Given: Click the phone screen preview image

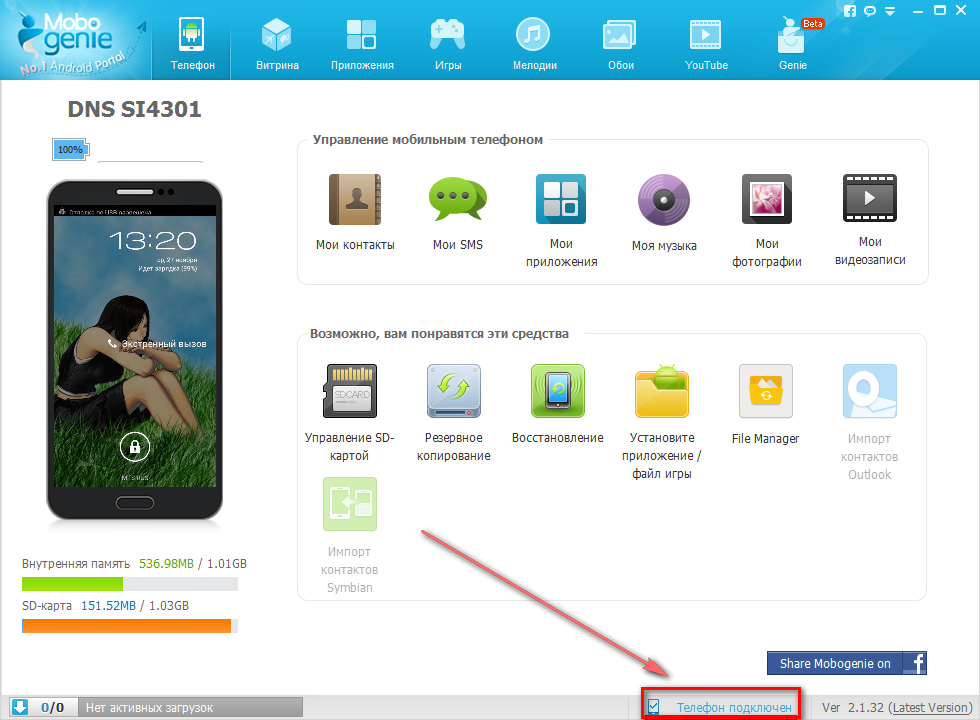Looking at the screenshot, I should [x=133, y=350].
